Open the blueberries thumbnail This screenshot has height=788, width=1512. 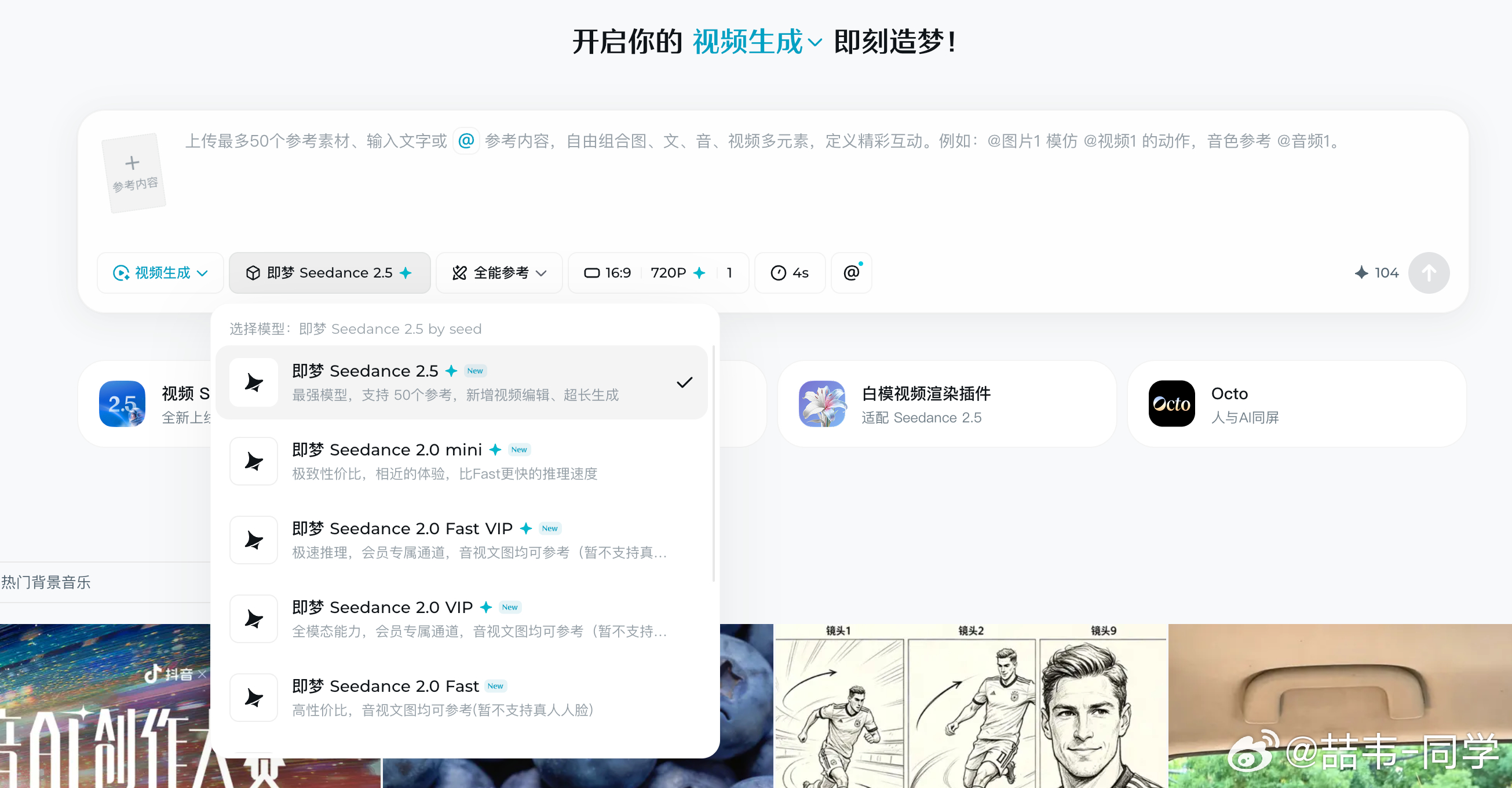747,706
